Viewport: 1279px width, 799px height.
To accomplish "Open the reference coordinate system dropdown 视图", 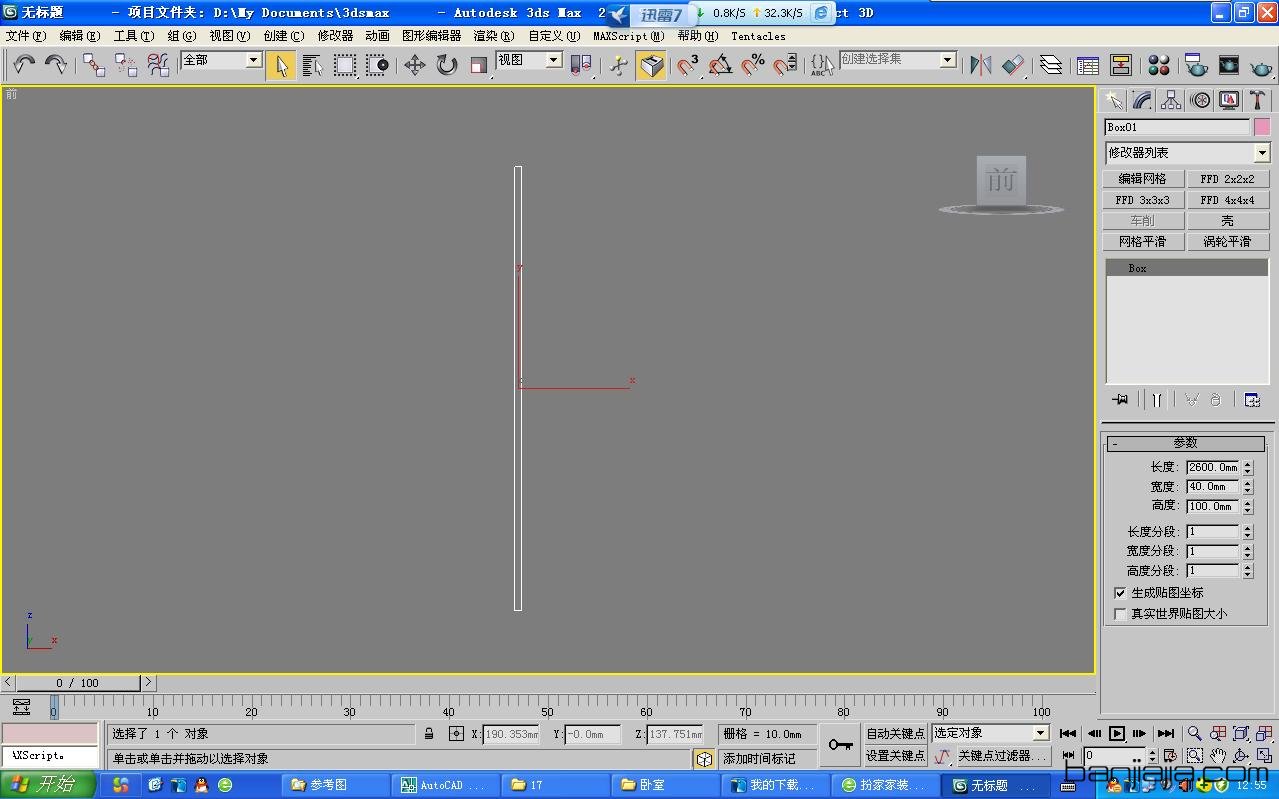I will (x=529, y=60).
